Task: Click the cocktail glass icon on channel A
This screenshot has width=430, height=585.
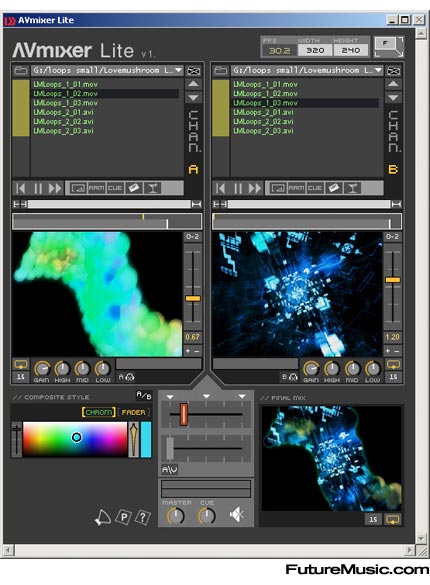Action: coord(153,188)
